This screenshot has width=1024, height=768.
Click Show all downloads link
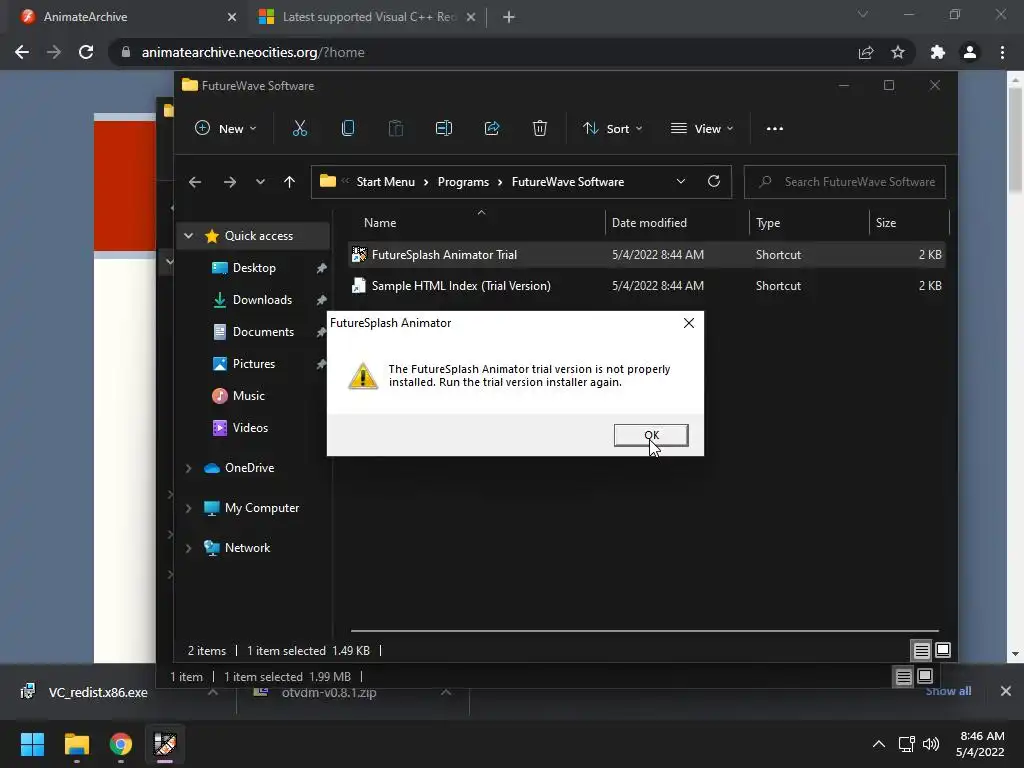(x=948, y=692)
